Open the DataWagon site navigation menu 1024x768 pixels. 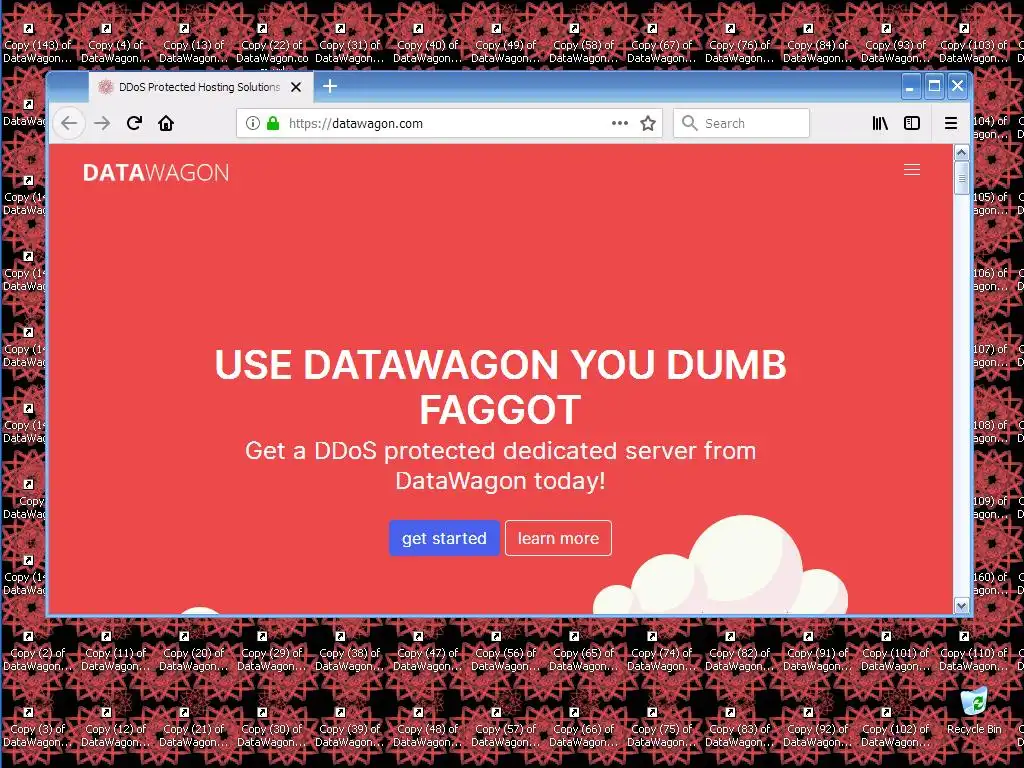click(912, 170)
